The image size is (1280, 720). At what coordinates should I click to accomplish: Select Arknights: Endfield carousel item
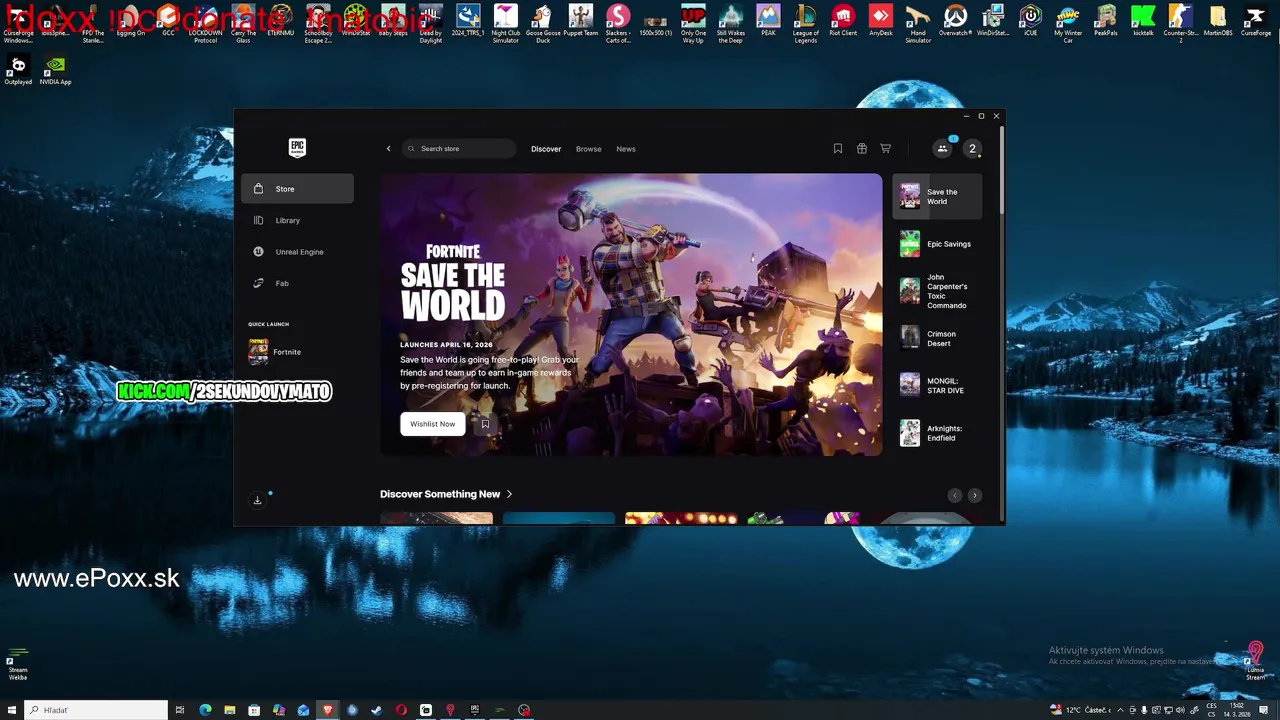937,433
